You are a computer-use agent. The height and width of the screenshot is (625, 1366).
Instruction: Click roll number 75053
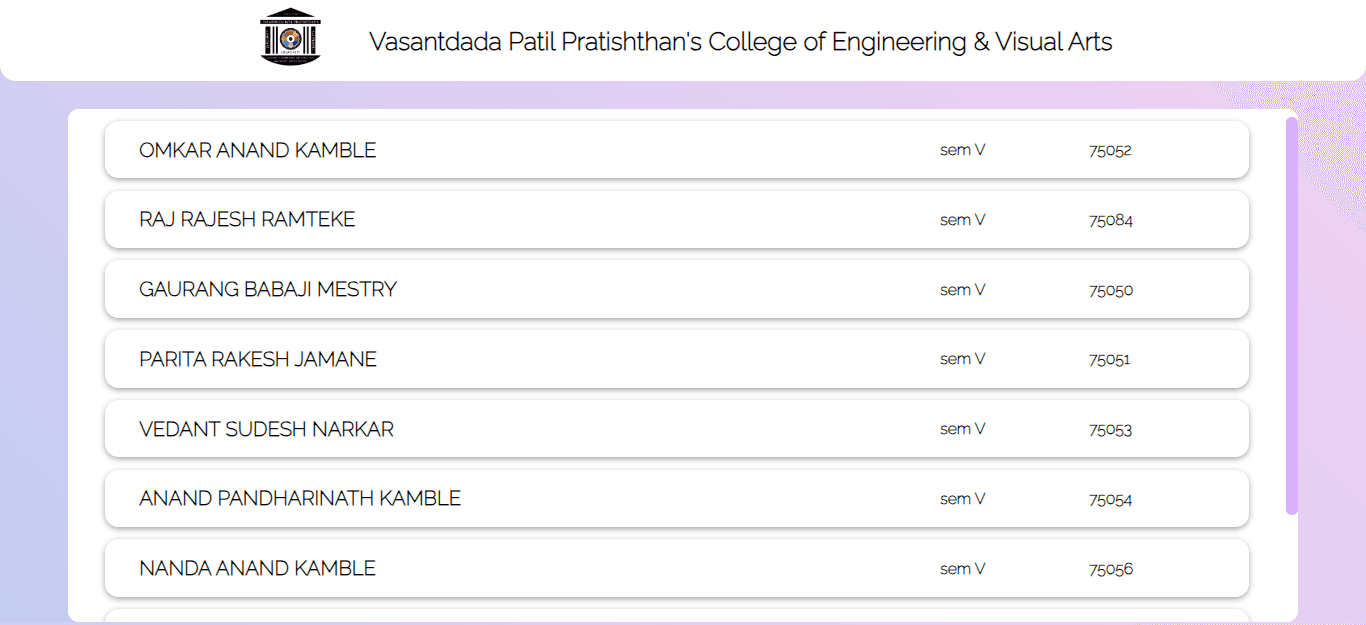pyautogui.click(x=1110, y=430)
